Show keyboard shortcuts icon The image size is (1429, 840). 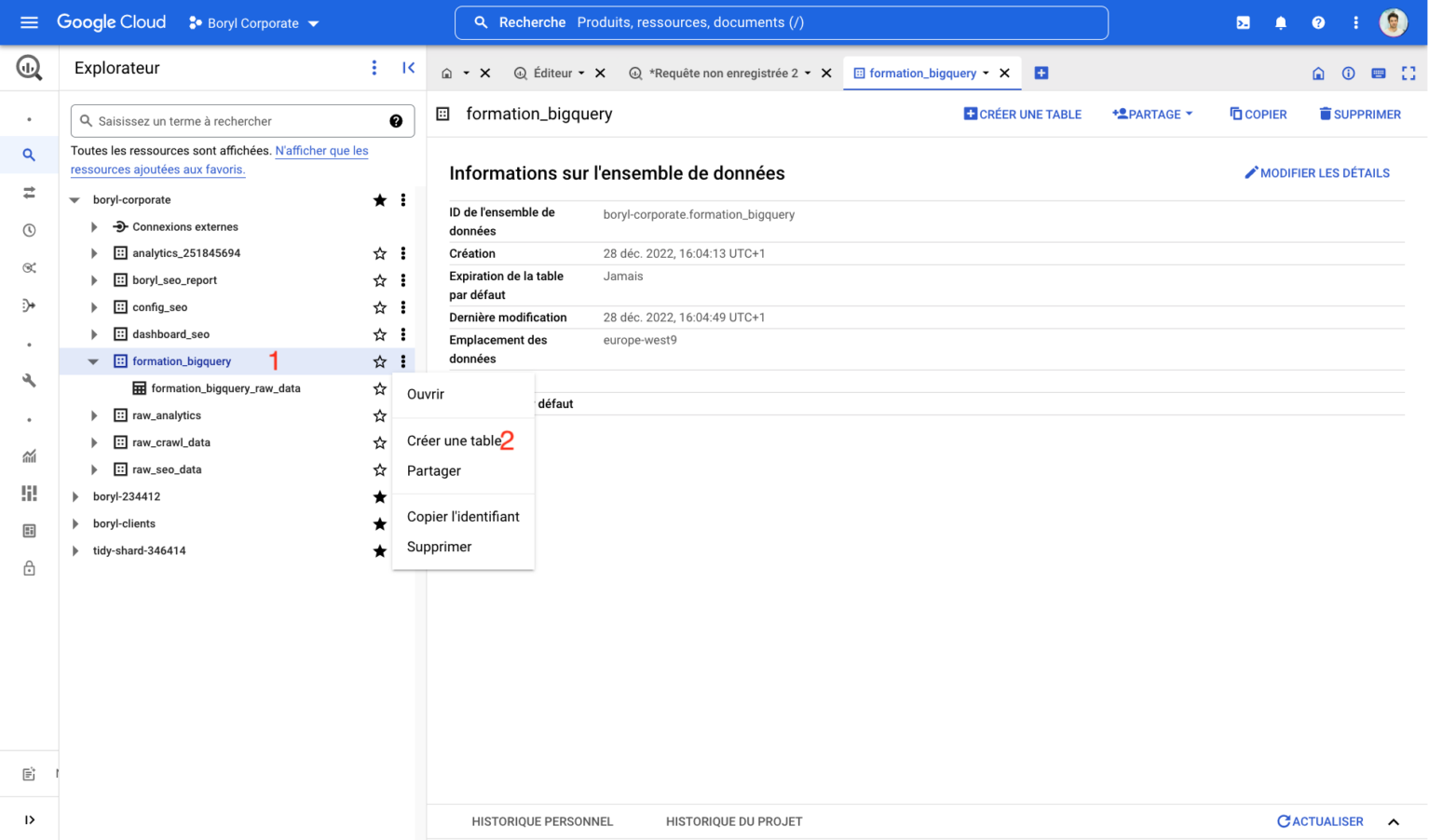coord(1378,73)
